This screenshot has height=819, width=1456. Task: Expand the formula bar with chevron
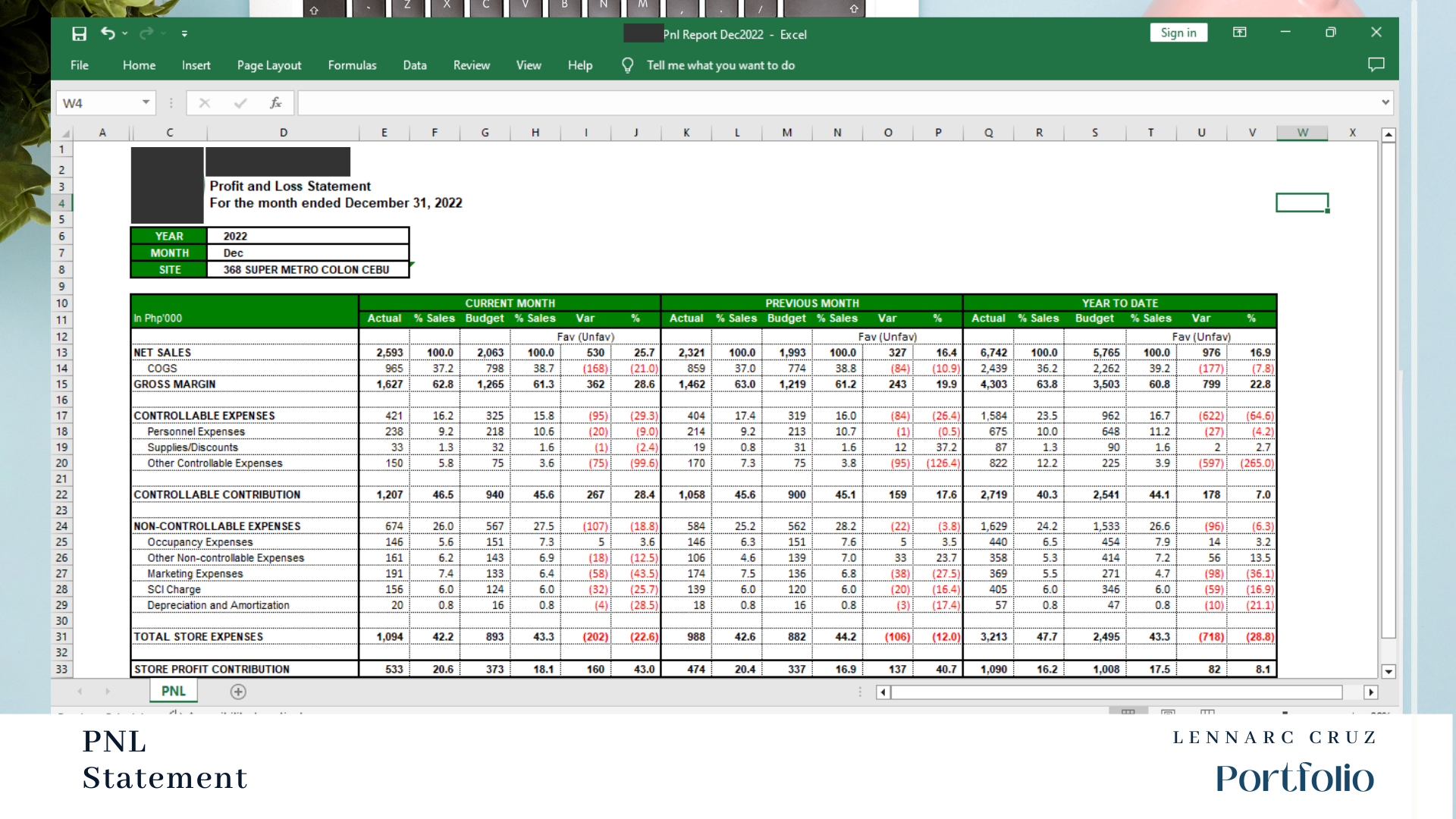pyautogui.click(x=1385, y=102)
